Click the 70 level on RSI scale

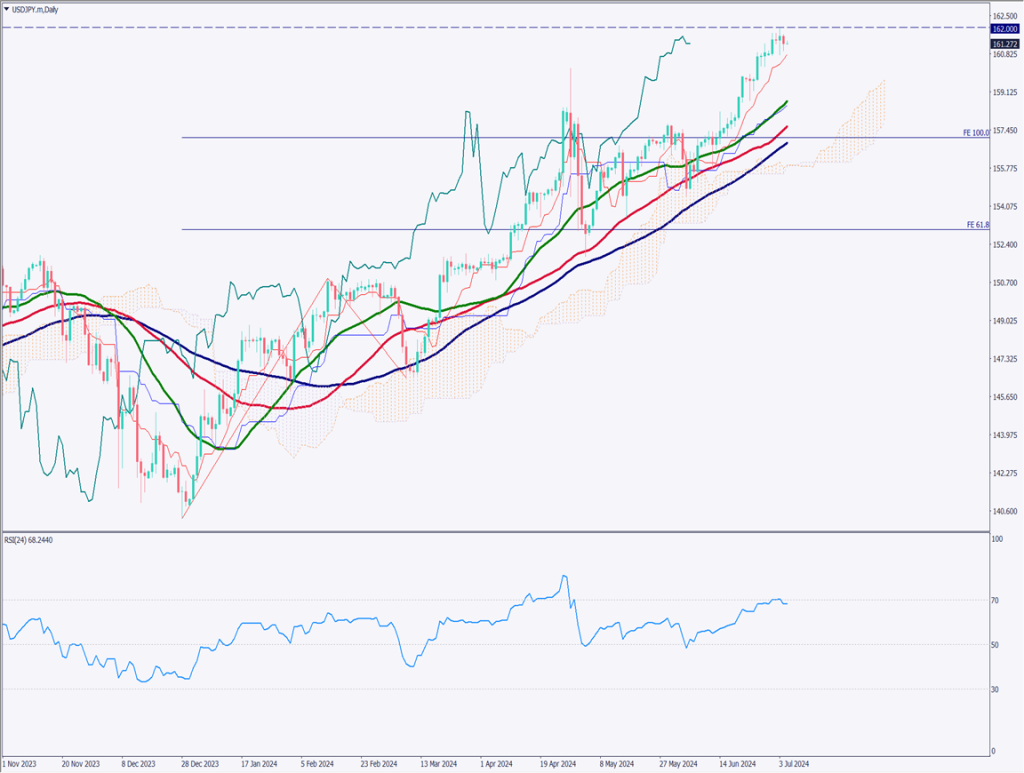pos(995,600)
